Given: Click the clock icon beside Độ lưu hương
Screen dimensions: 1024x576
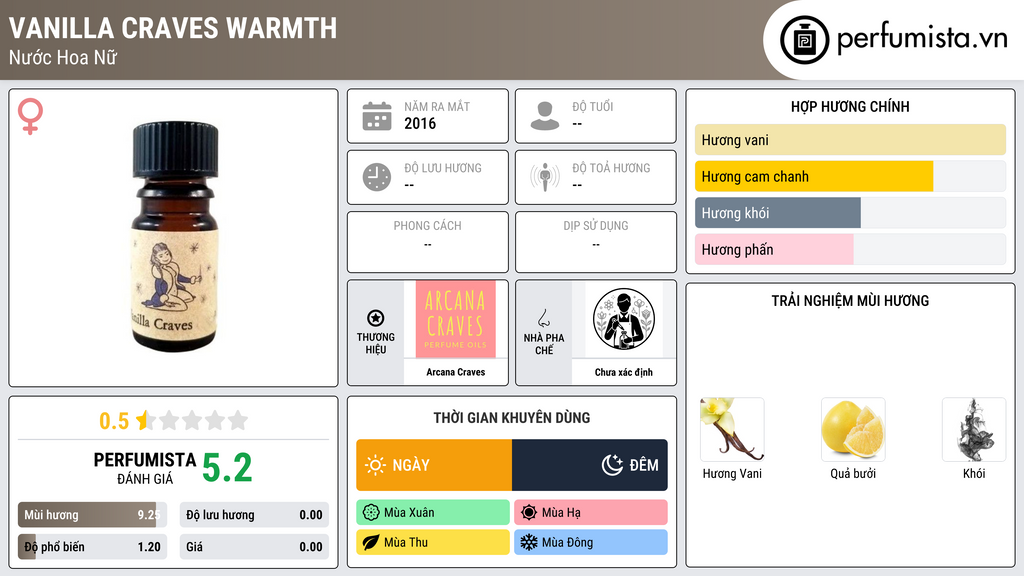Looking at the screenshot, I should pyautogui.click(x=377, y=177).
